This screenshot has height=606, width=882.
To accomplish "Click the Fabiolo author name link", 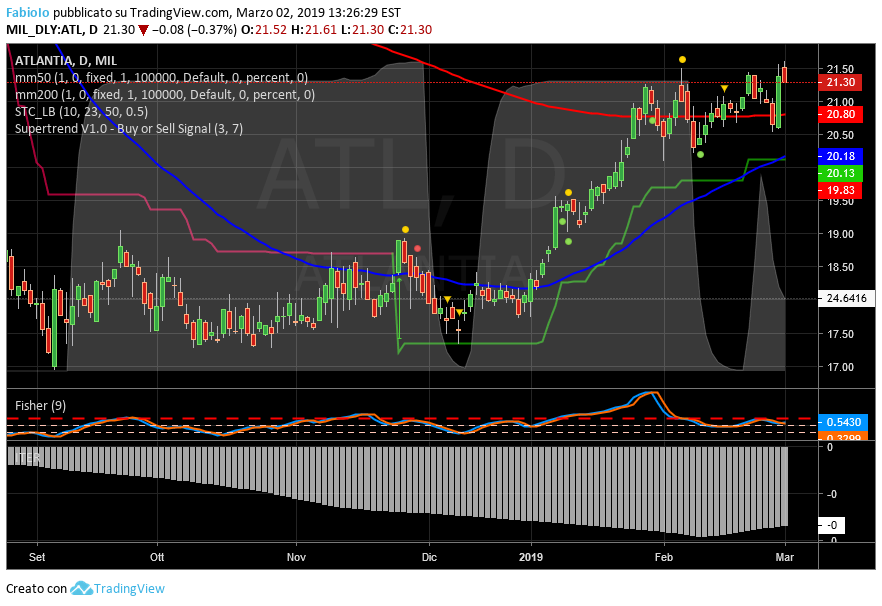I will point(28,12).
